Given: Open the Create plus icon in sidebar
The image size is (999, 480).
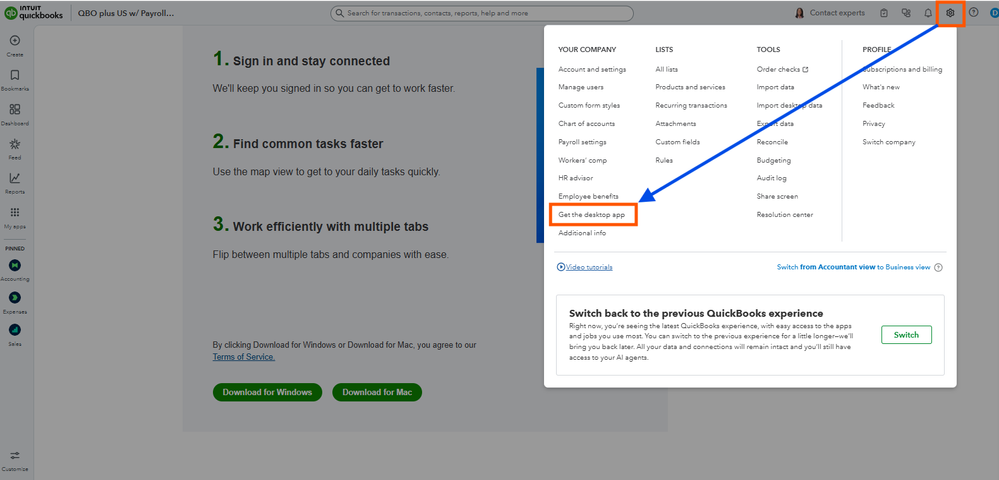Looking at the screenshot, I should 15,41.
